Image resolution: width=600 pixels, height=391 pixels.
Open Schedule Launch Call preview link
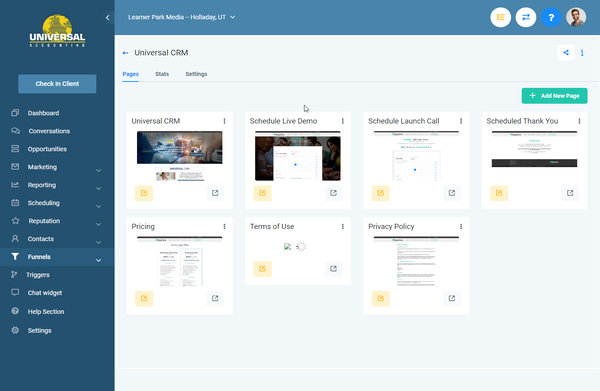coord(452,193)
